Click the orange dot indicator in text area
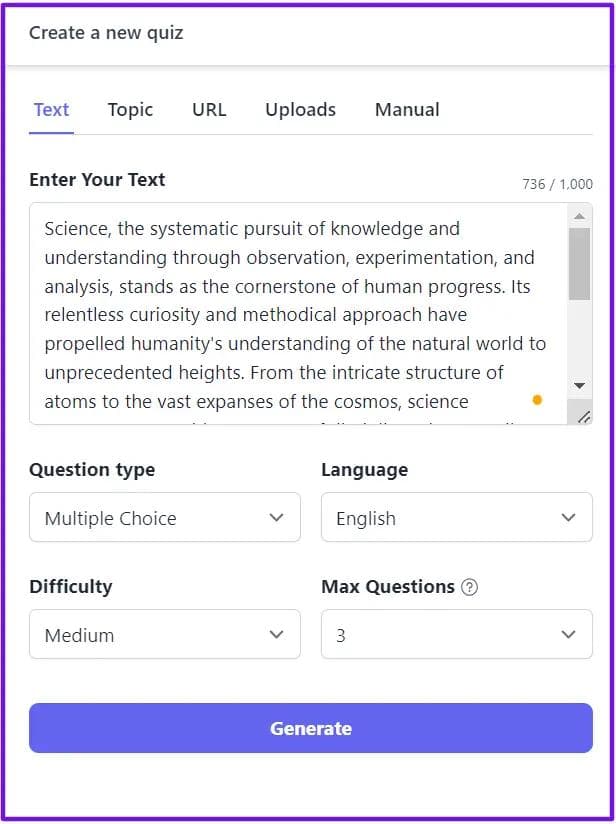Image resolution: width=616 pixels, height=824 pixels. (x=537, y=400)
